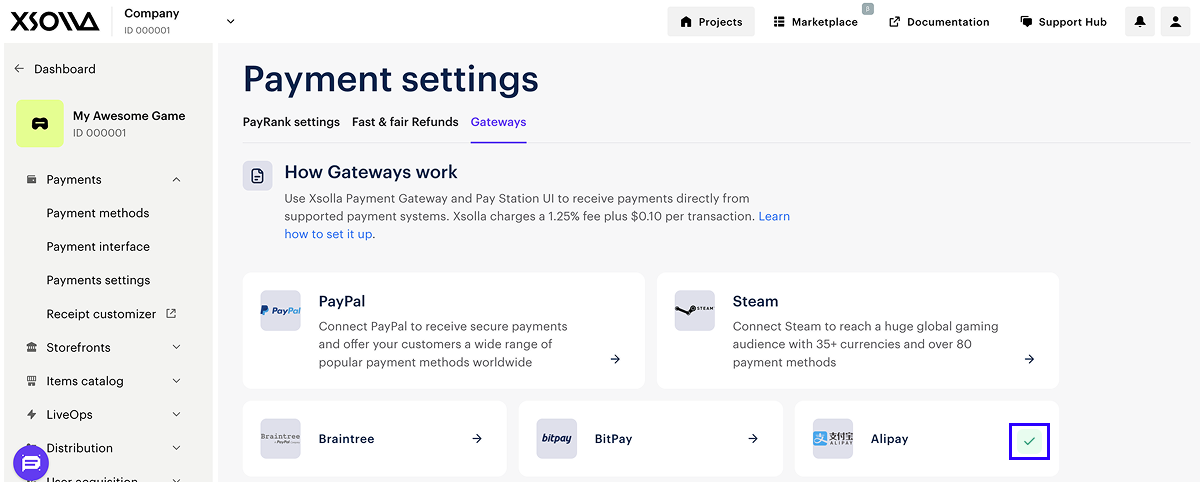The image size is (1200, 482).
Task: Open the user account profile icon
Action: 1176,22
